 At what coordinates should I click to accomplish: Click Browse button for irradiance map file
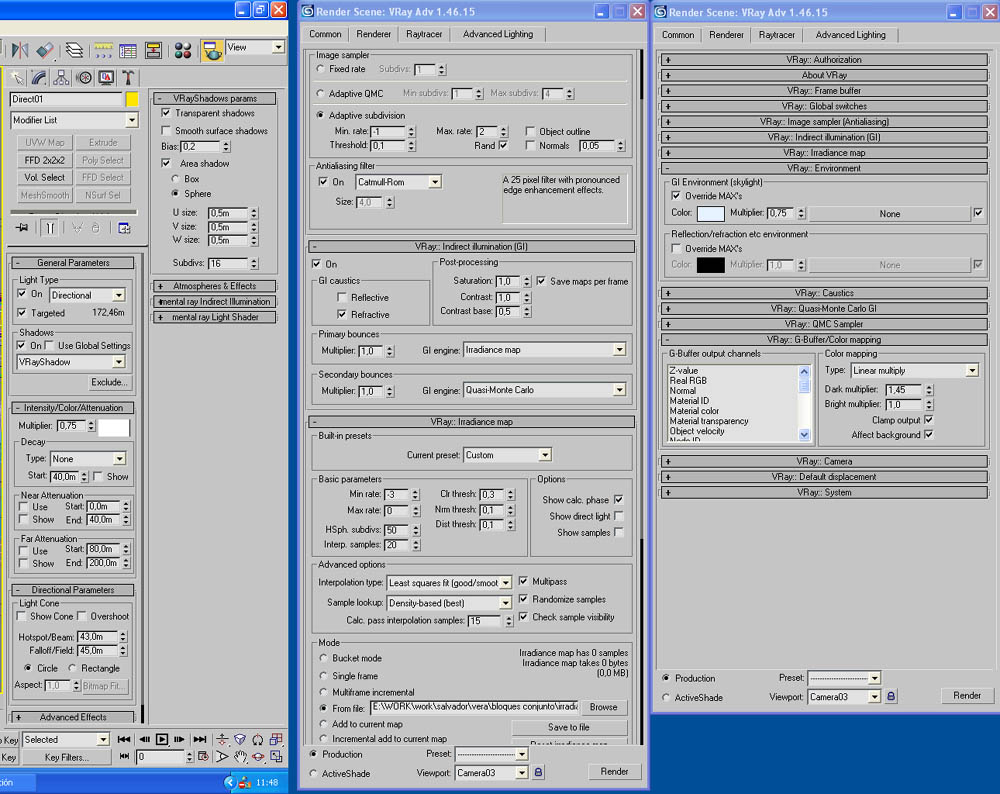(603, 707)
